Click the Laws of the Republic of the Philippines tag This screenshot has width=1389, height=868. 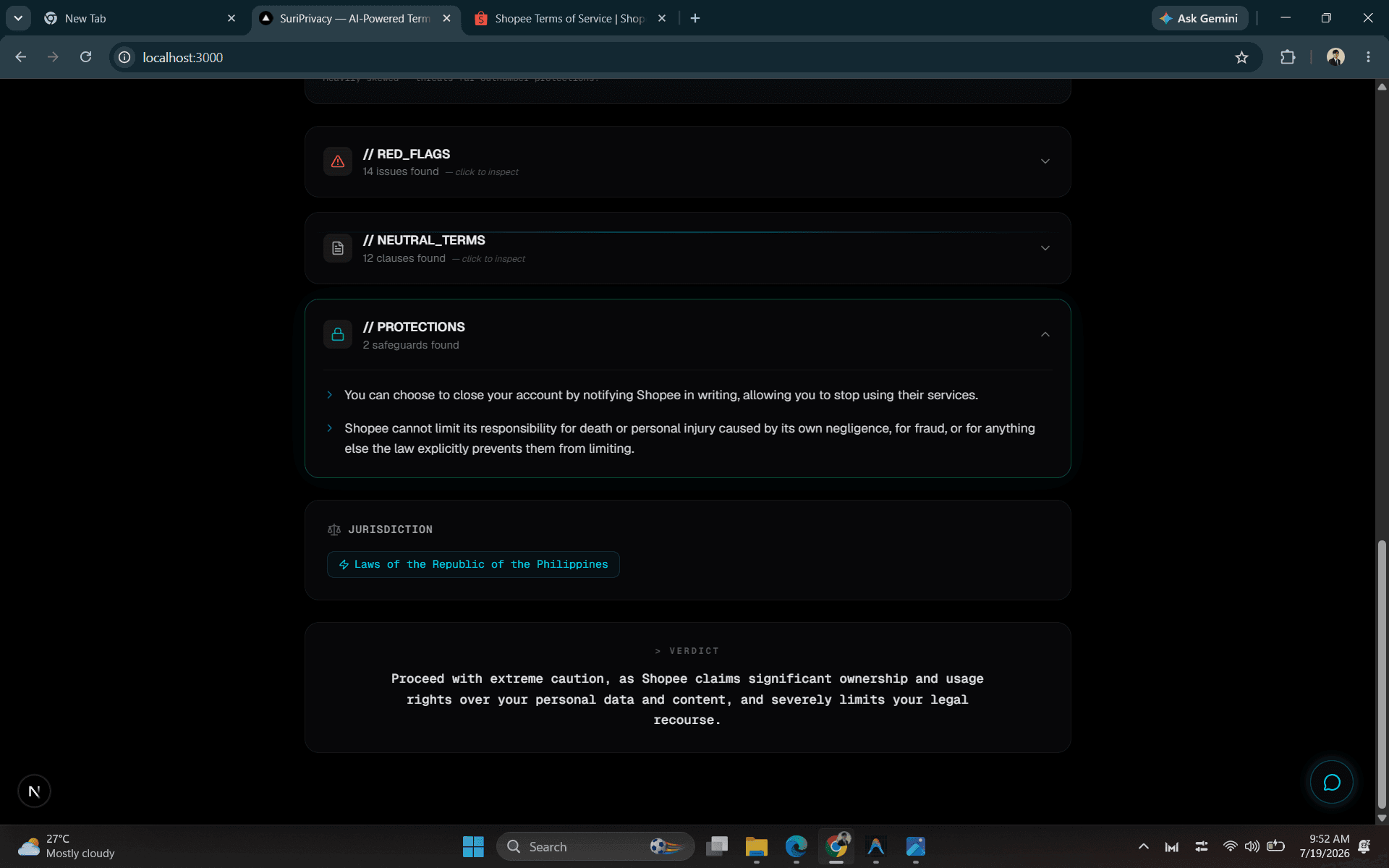tap(473, 564)
